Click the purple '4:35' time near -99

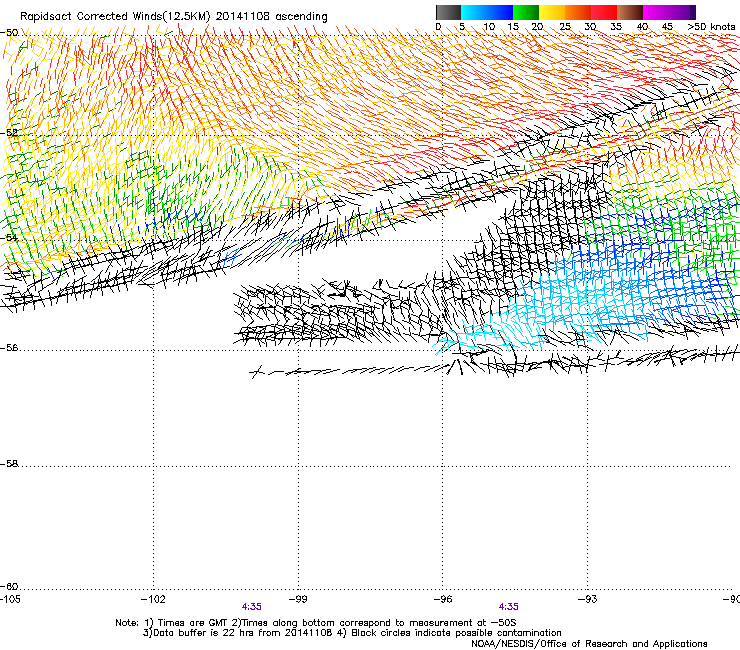[252, 607]
